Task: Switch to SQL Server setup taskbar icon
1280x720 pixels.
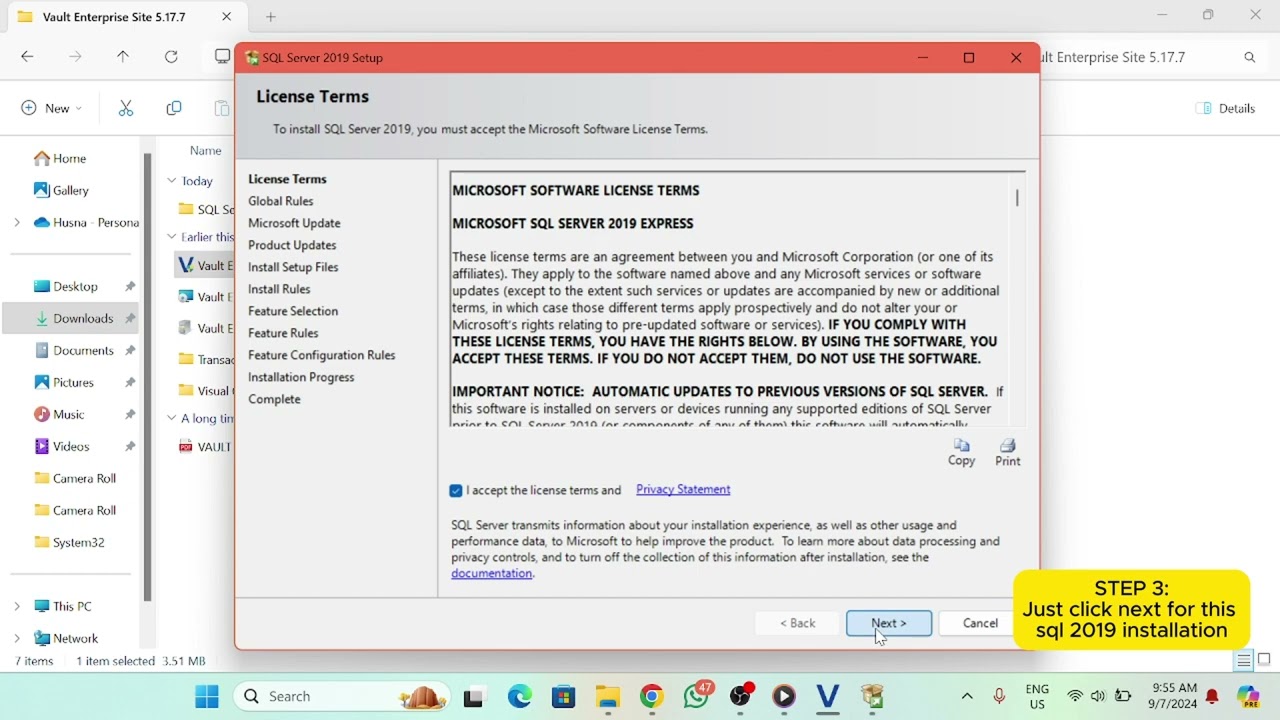Action: [x=873, y=696]
